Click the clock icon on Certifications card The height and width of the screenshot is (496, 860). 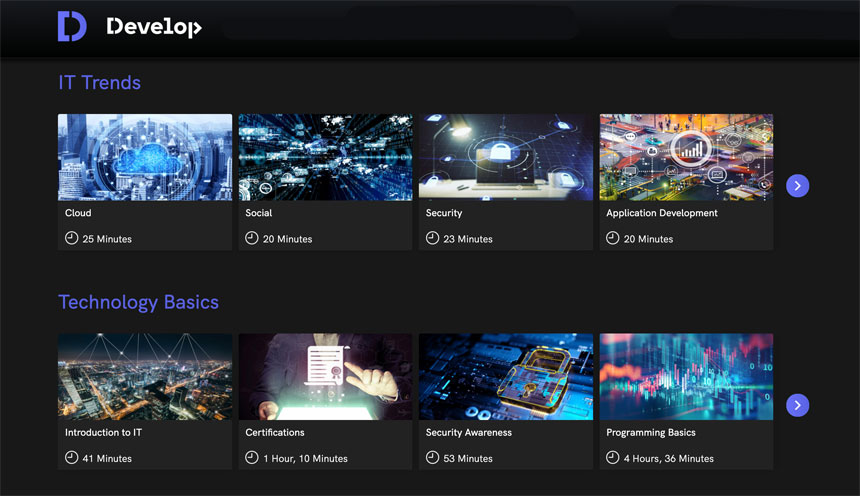252,458
